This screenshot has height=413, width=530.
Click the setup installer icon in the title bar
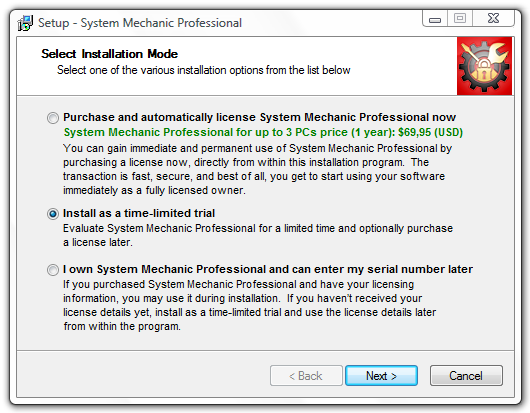point(25,23)
